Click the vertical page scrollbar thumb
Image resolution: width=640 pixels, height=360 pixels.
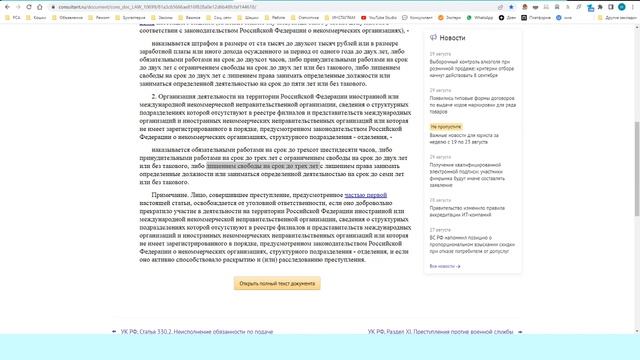coord(637,168)
